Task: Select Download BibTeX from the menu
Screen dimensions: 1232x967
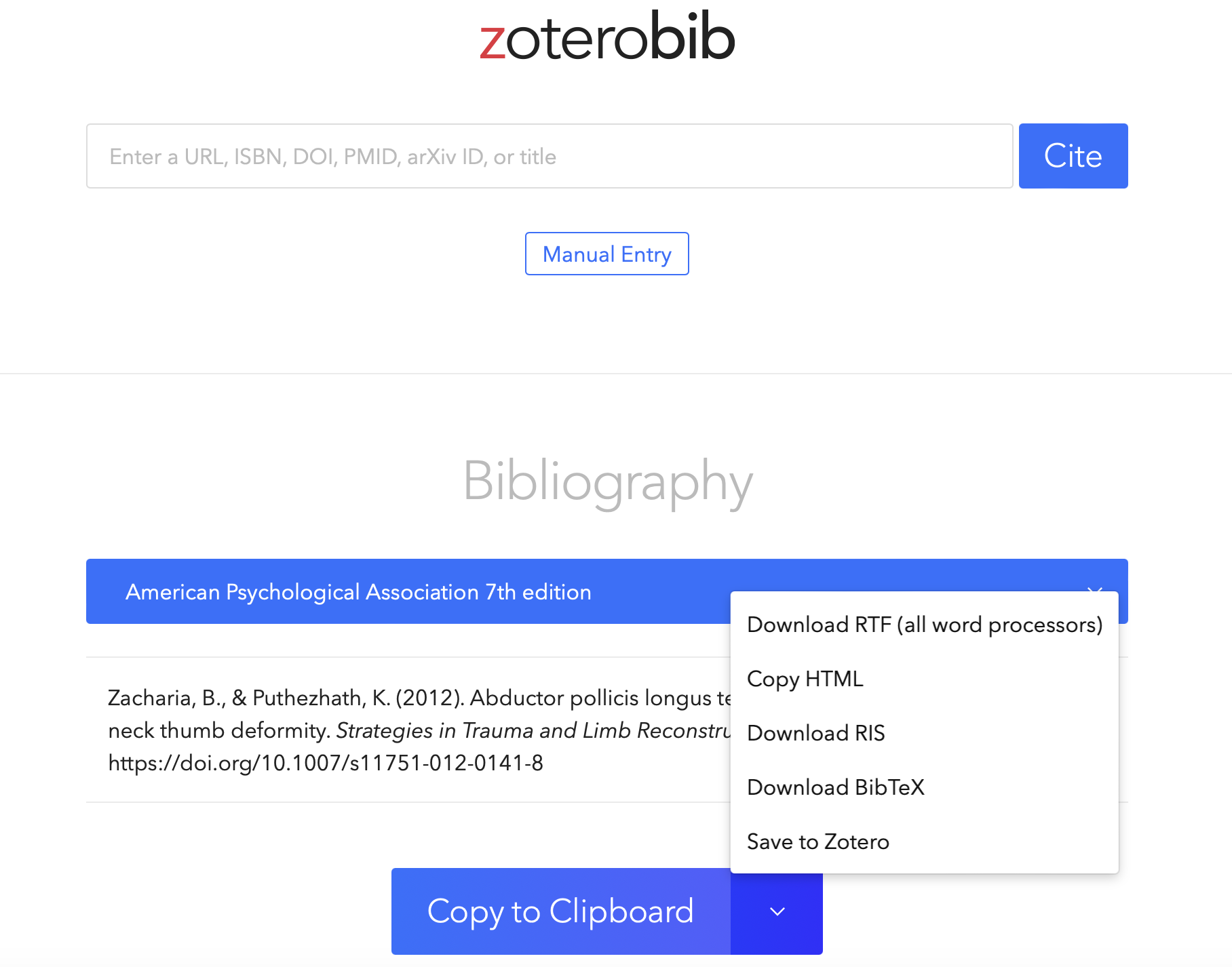Action: [x=835, y=787]
